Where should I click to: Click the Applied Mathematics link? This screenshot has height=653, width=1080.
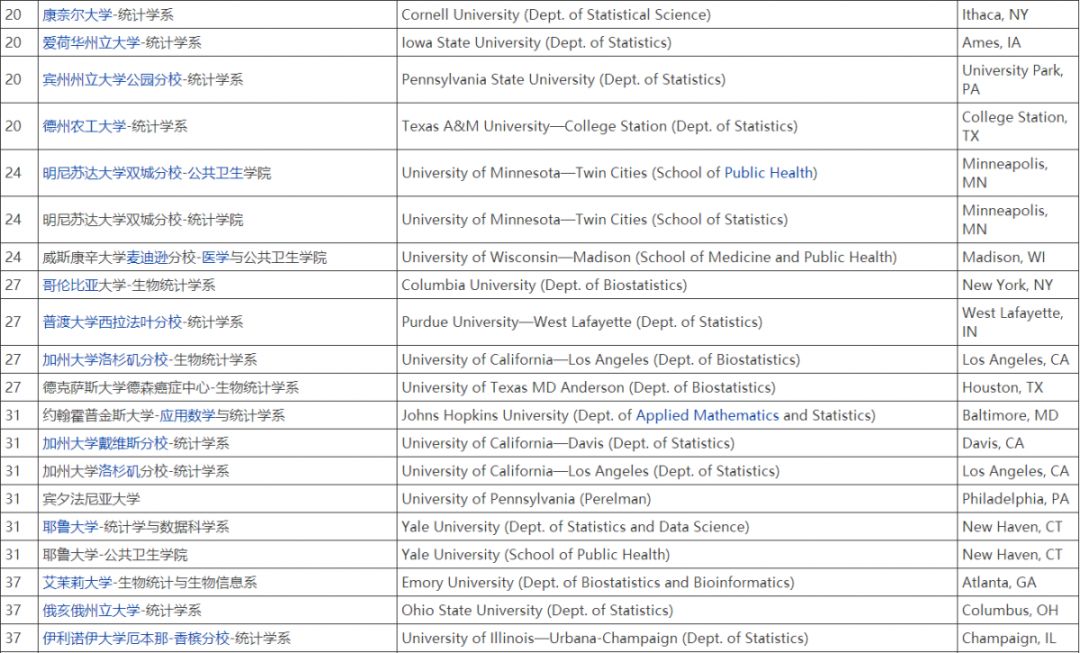point(707,415)
